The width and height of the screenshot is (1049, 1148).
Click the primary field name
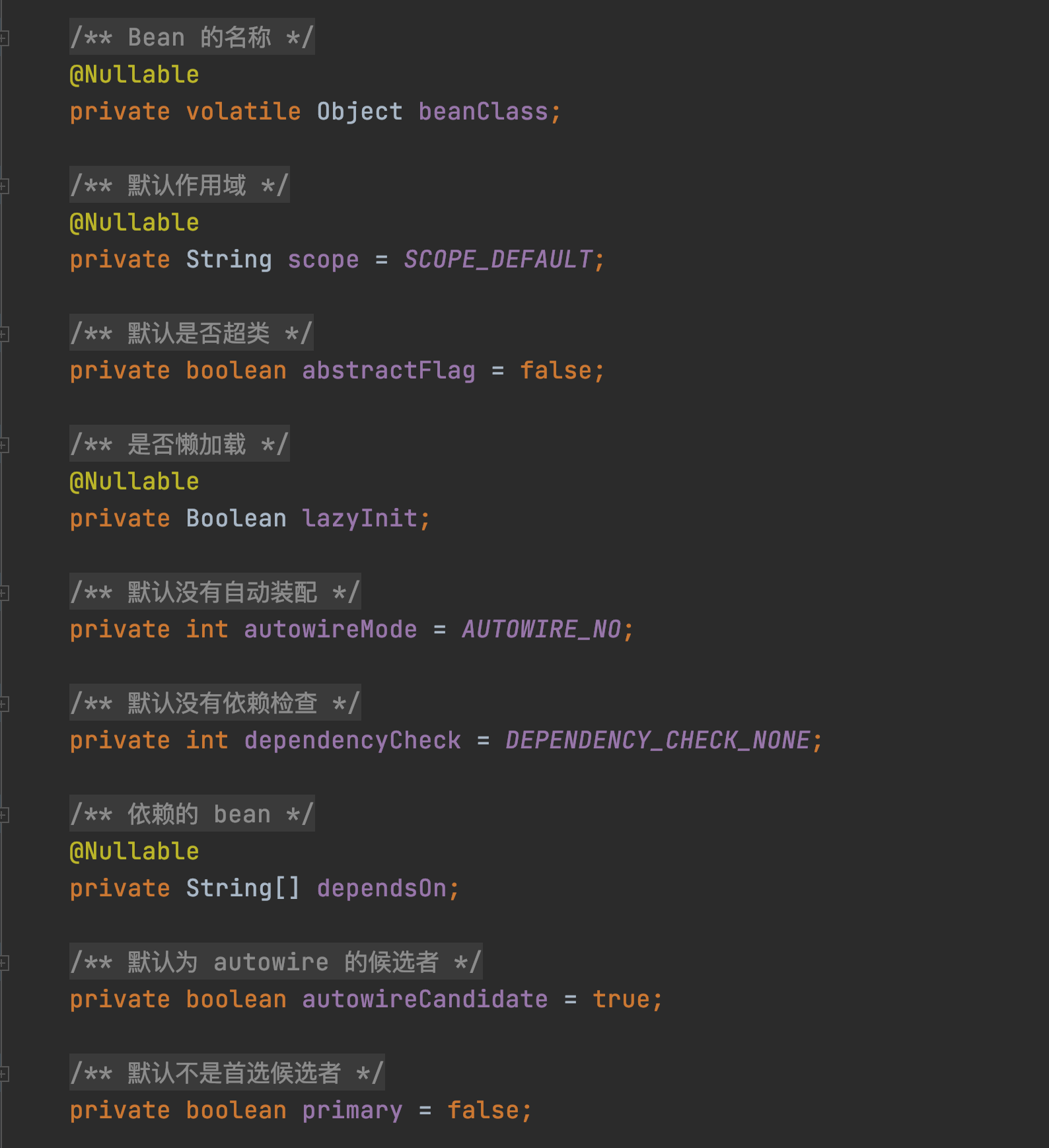tap(352, 1110)
